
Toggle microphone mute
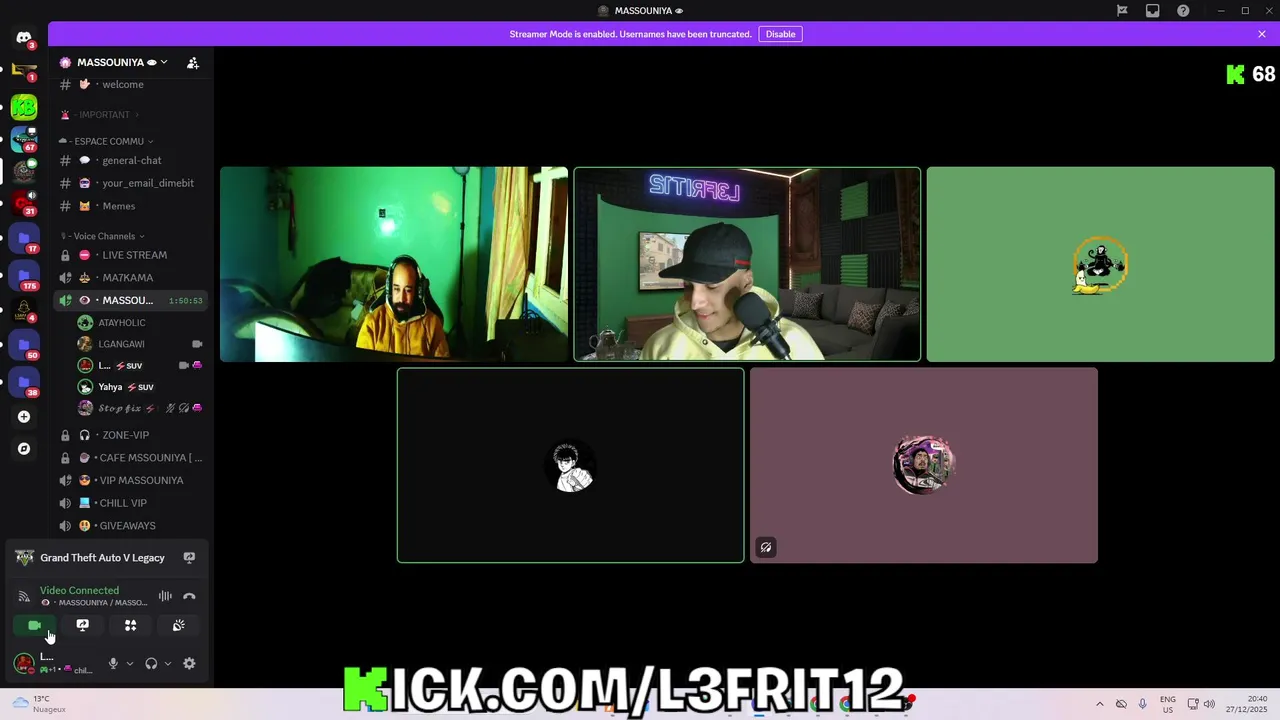[113, 663]
